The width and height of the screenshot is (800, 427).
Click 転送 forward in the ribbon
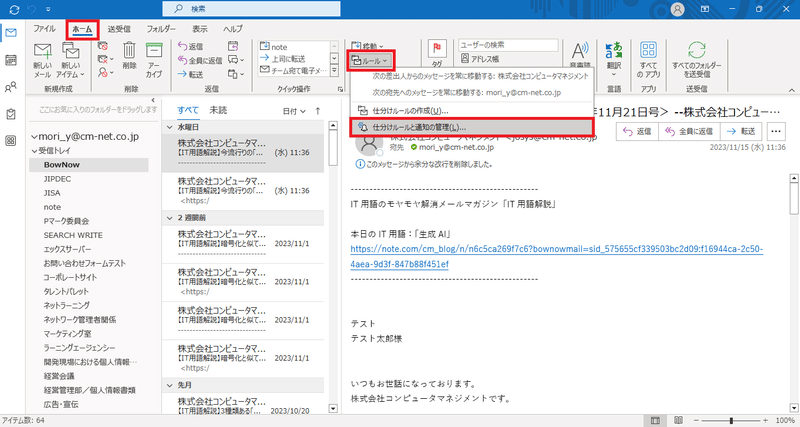[x=190, y=74]
